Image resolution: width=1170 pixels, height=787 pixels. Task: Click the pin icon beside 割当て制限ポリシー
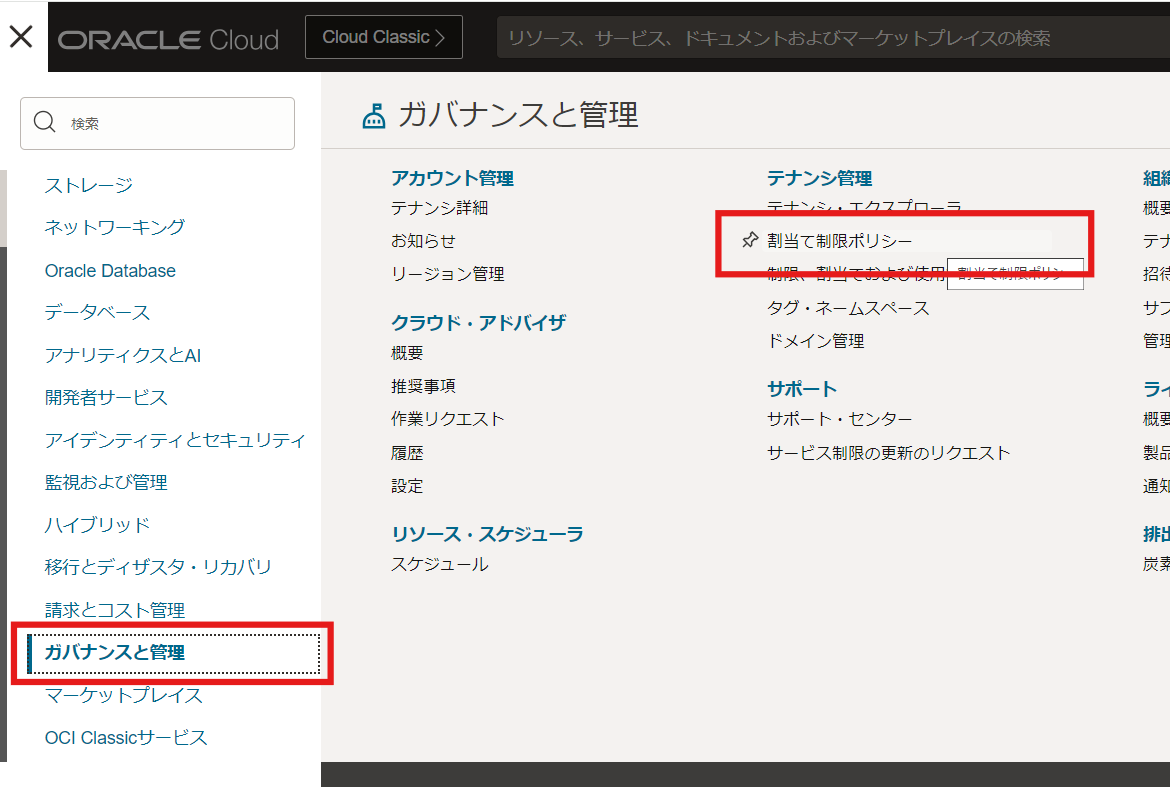click(x=749, y=241)
